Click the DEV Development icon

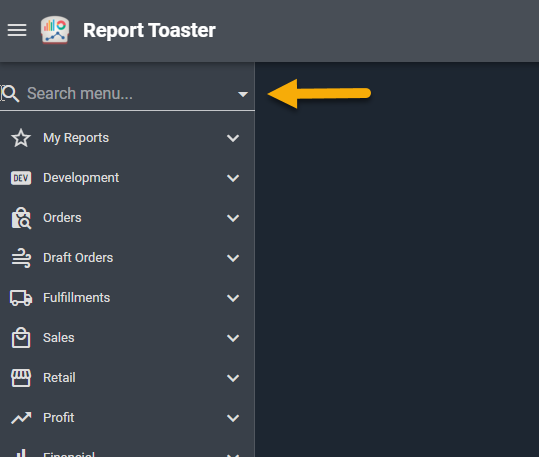(21, 178)
